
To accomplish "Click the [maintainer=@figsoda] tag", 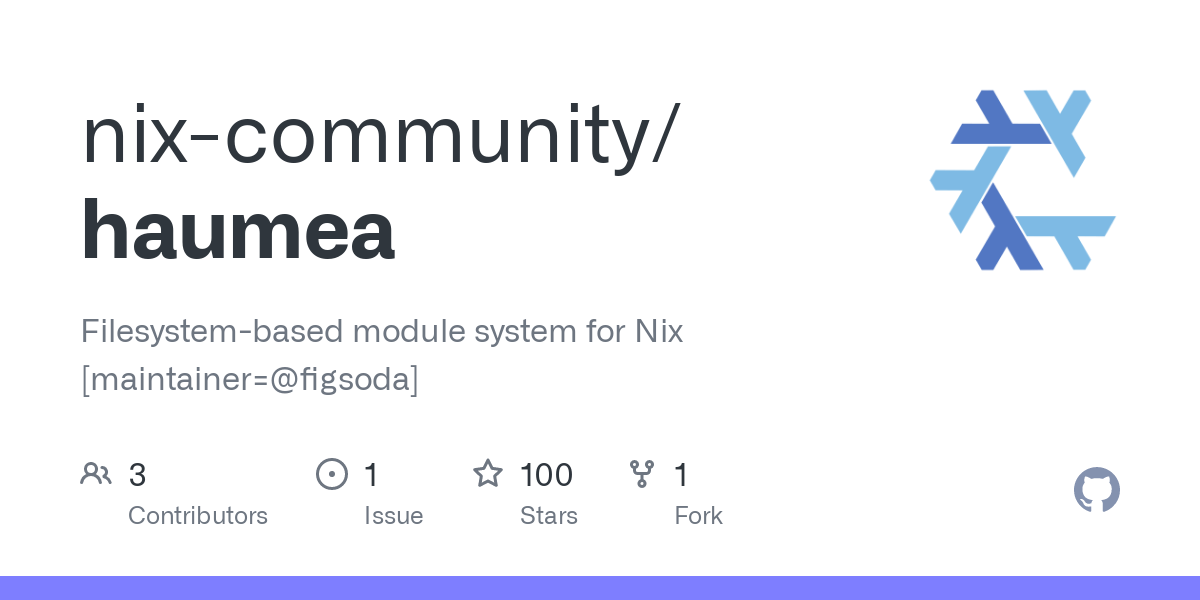I will 250,380.
